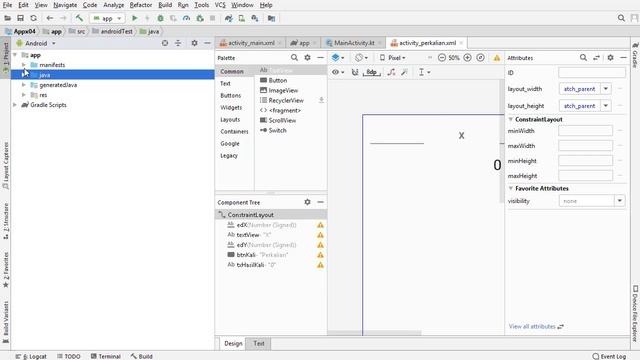Open Component Tree settings gear
The image size is (640, 360).
pos(307,202)
